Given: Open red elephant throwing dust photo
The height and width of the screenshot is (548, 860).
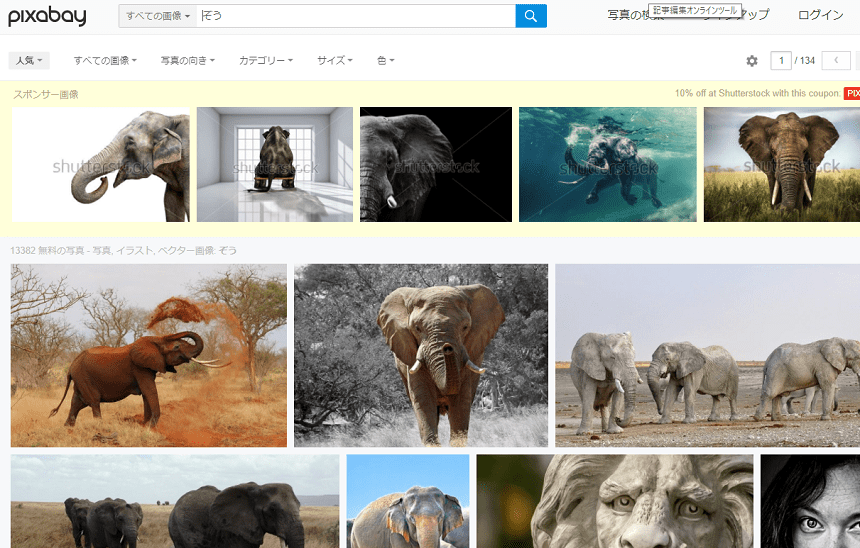Looking at the screenshot, I should coord(149,355).
